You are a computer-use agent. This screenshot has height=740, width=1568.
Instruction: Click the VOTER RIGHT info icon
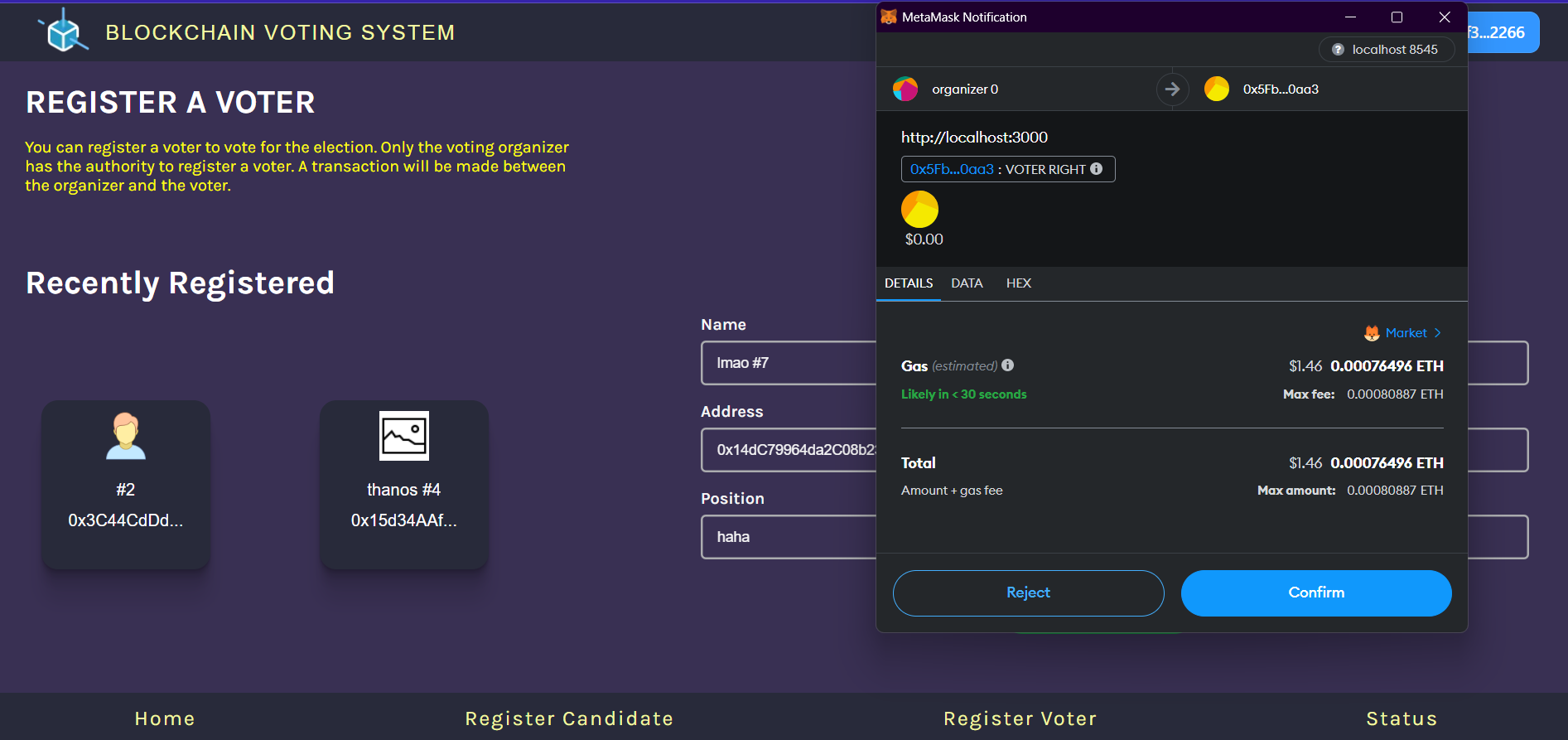coord(1097,169)
